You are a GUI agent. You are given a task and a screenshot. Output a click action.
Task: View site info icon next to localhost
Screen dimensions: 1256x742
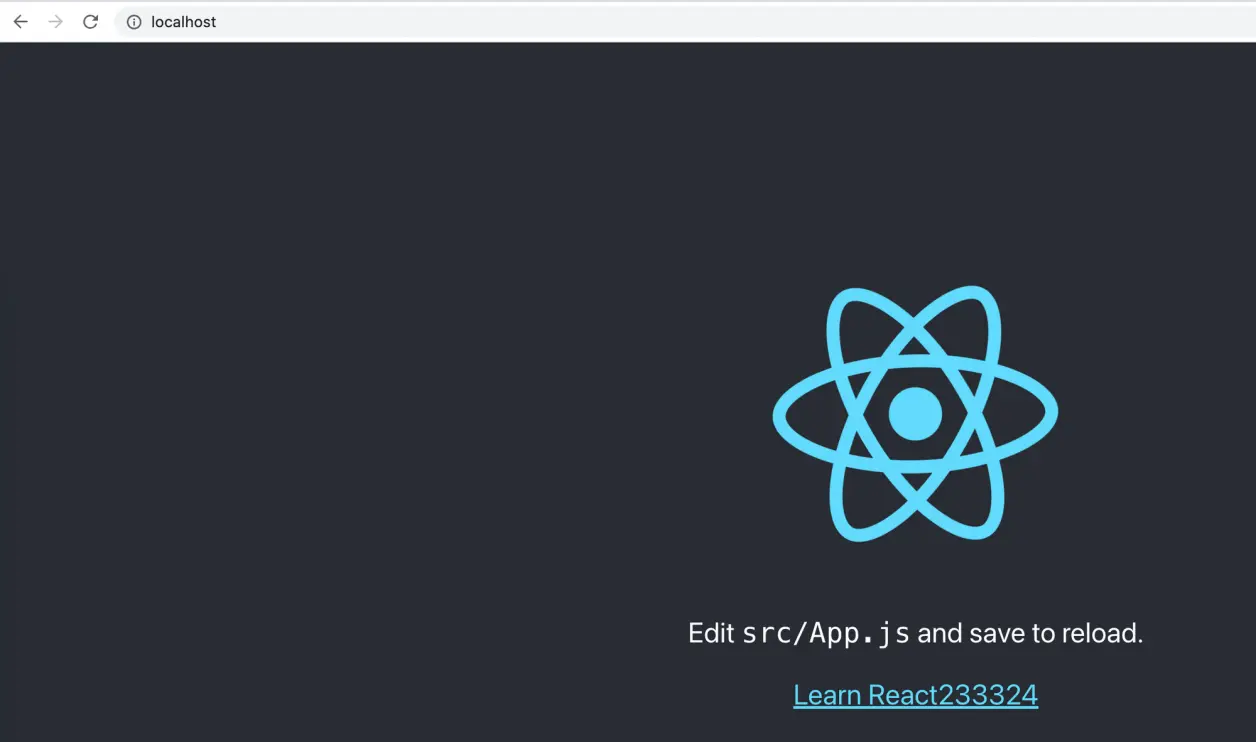[134, 22]
